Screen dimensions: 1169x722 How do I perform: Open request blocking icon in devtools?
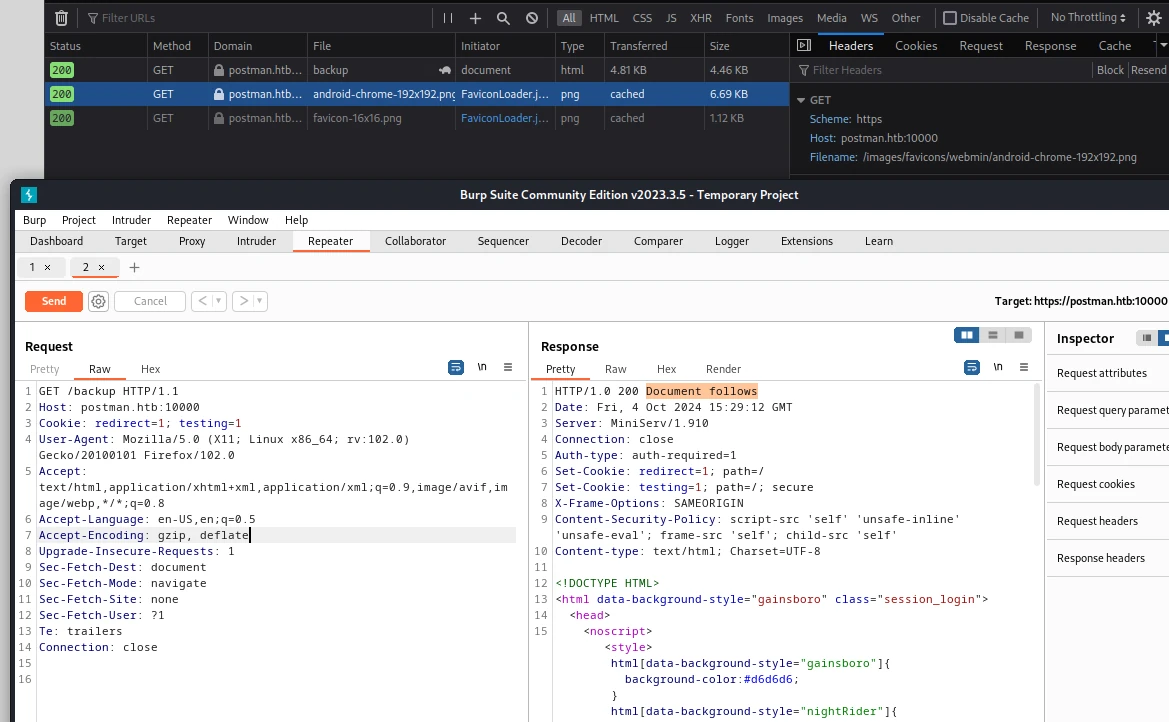click(532, 18)
